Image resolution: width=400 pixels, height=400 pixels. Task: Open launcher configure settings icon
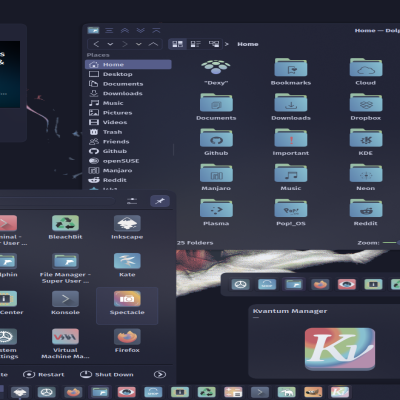point(132,201)
